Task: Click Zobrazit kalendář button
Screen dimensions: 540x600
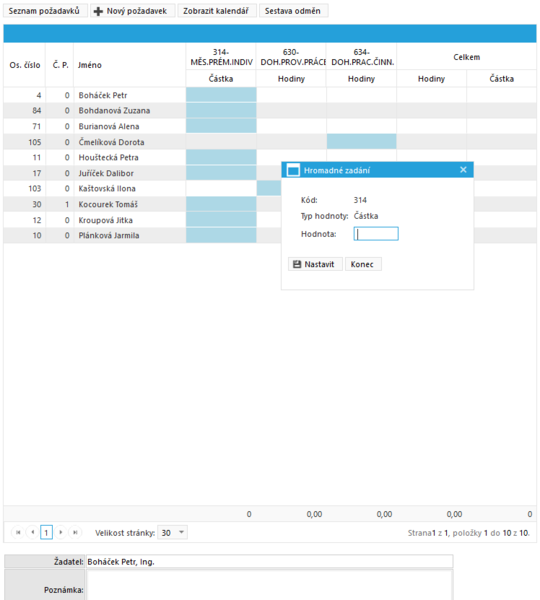Action: [217, 11]
